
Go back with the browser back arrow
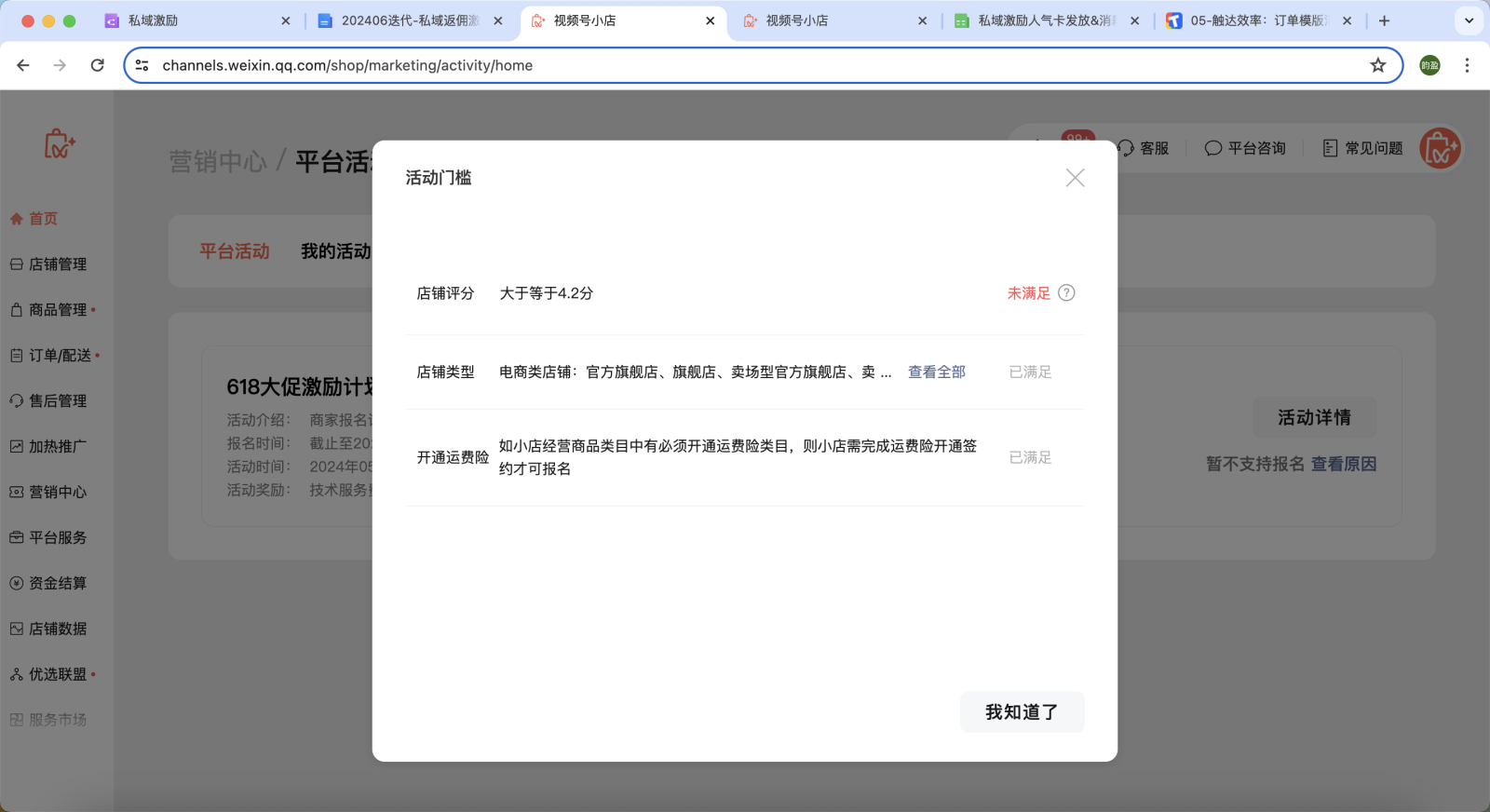(23, 65)
